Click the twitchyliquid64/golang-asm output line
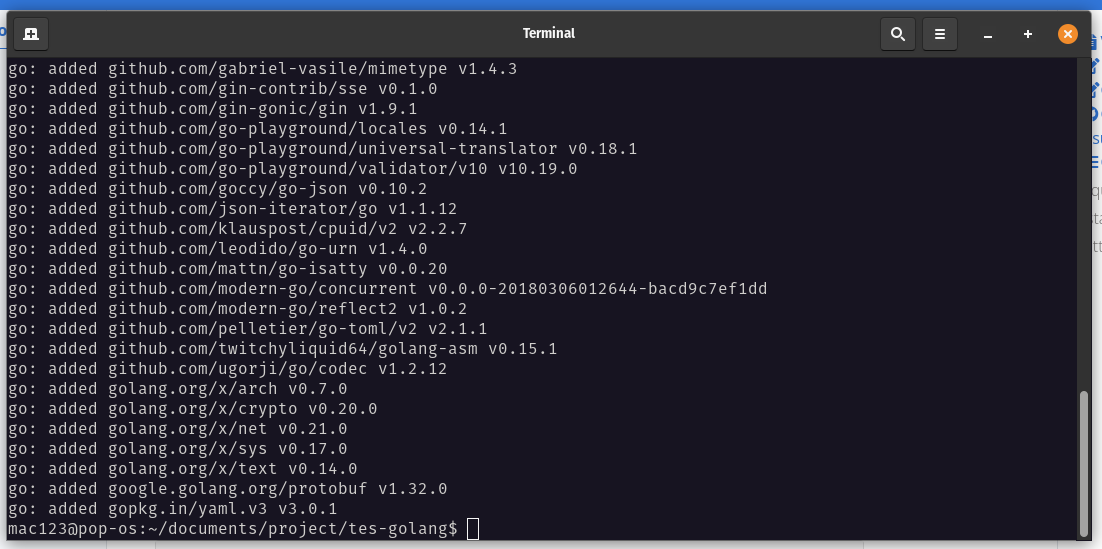The height and width of the screenshot is (549, 1102). point(282,349)
